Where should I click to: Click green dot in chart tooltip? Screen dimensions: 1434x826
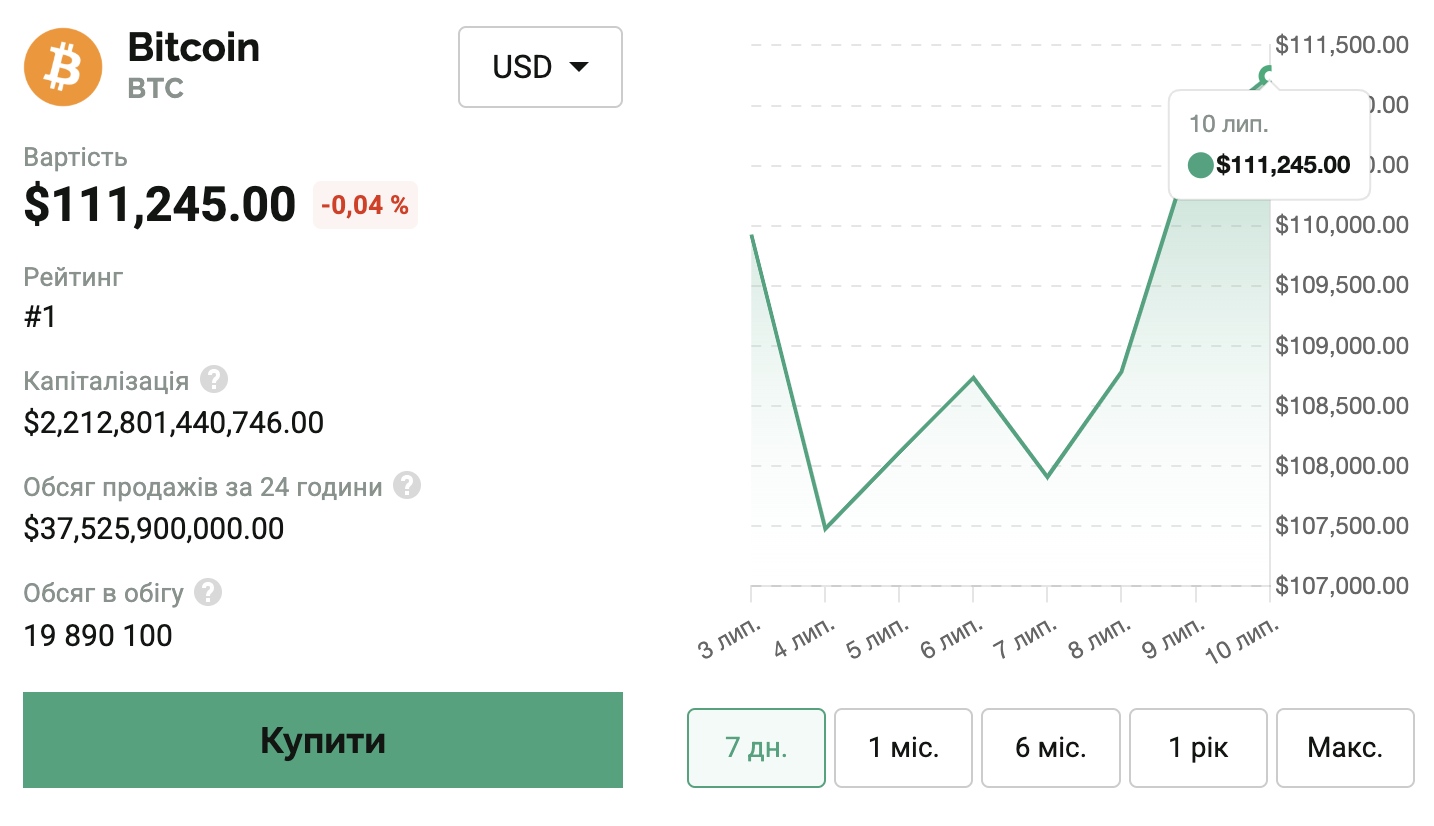click(1200, 165)
